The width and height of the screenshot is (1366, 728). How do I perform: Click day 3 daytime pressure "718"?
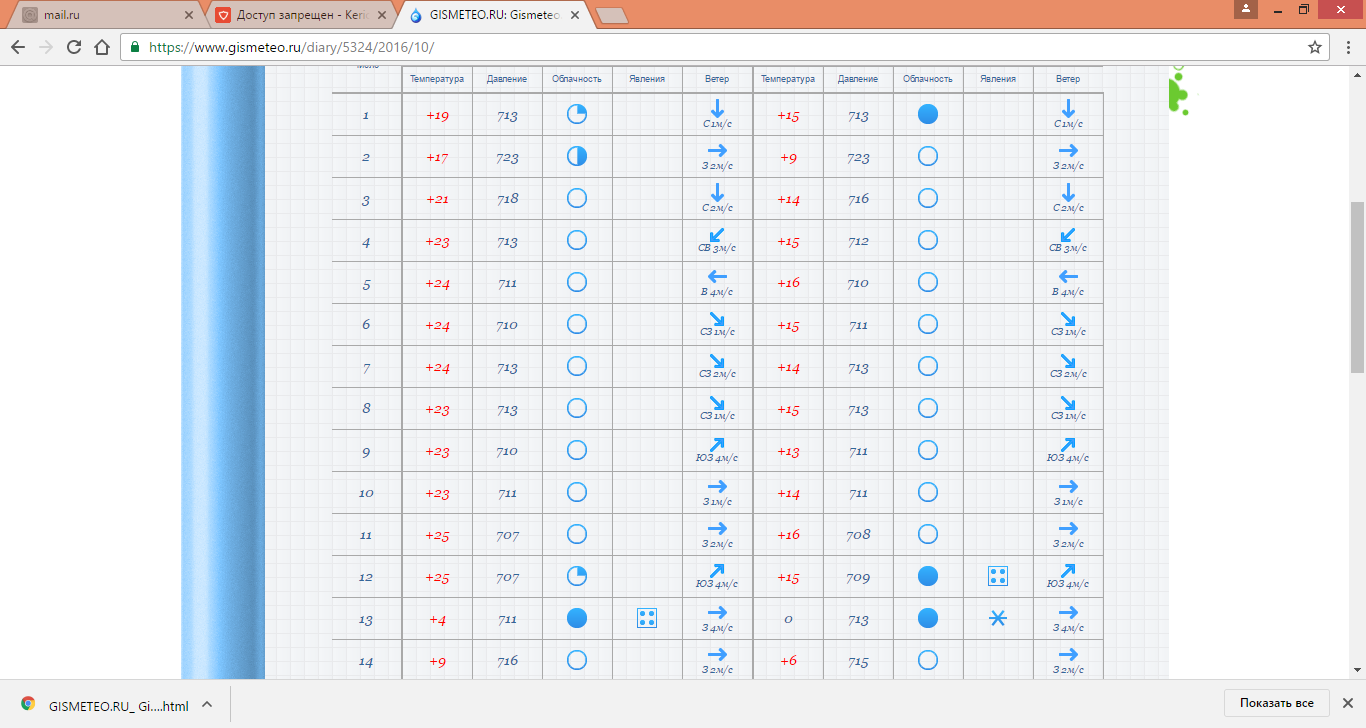[507, 199]
